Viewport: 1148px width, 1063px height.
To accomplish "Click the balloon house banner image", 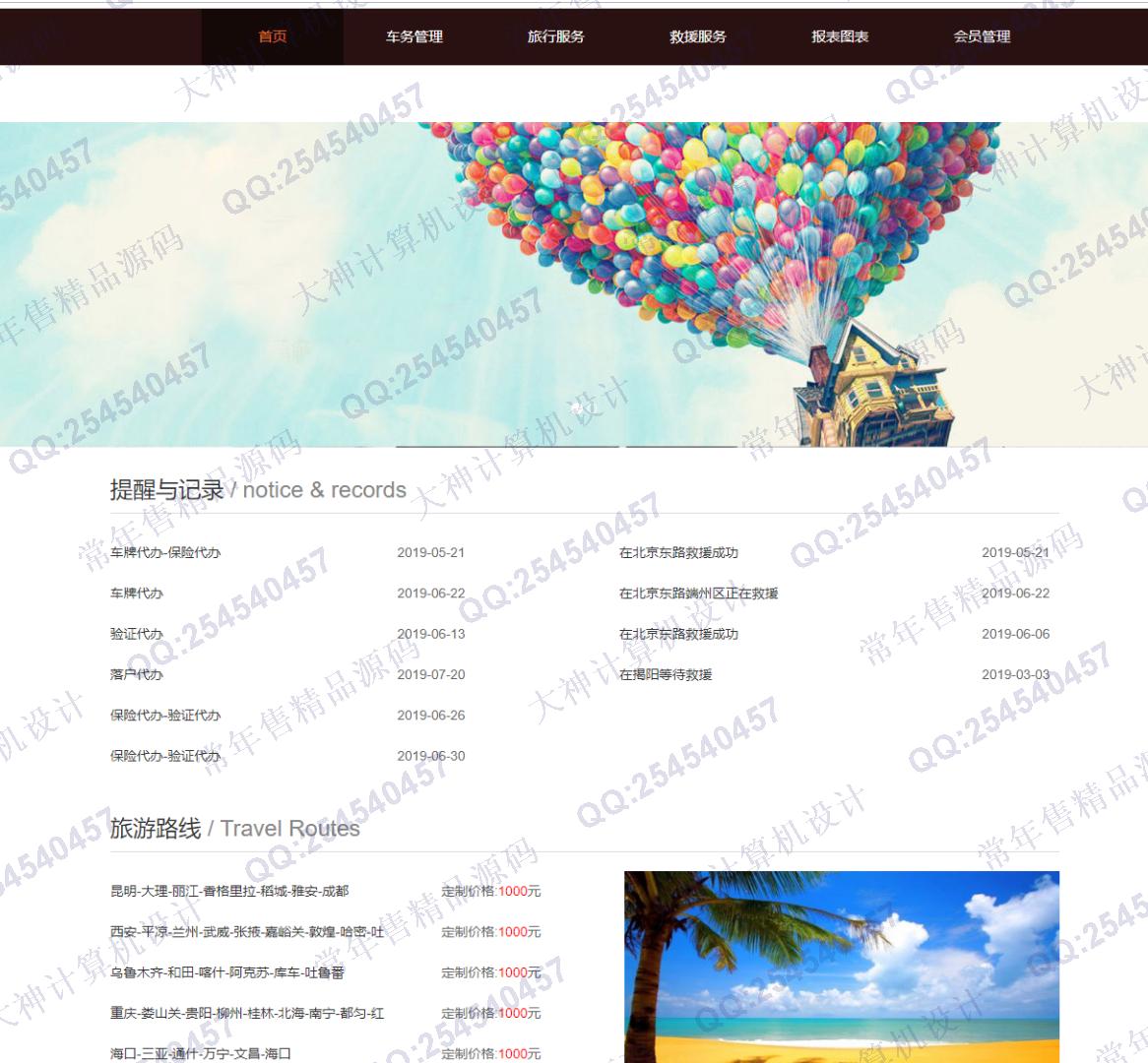I will pyautogui.click(x=574, y=284).
